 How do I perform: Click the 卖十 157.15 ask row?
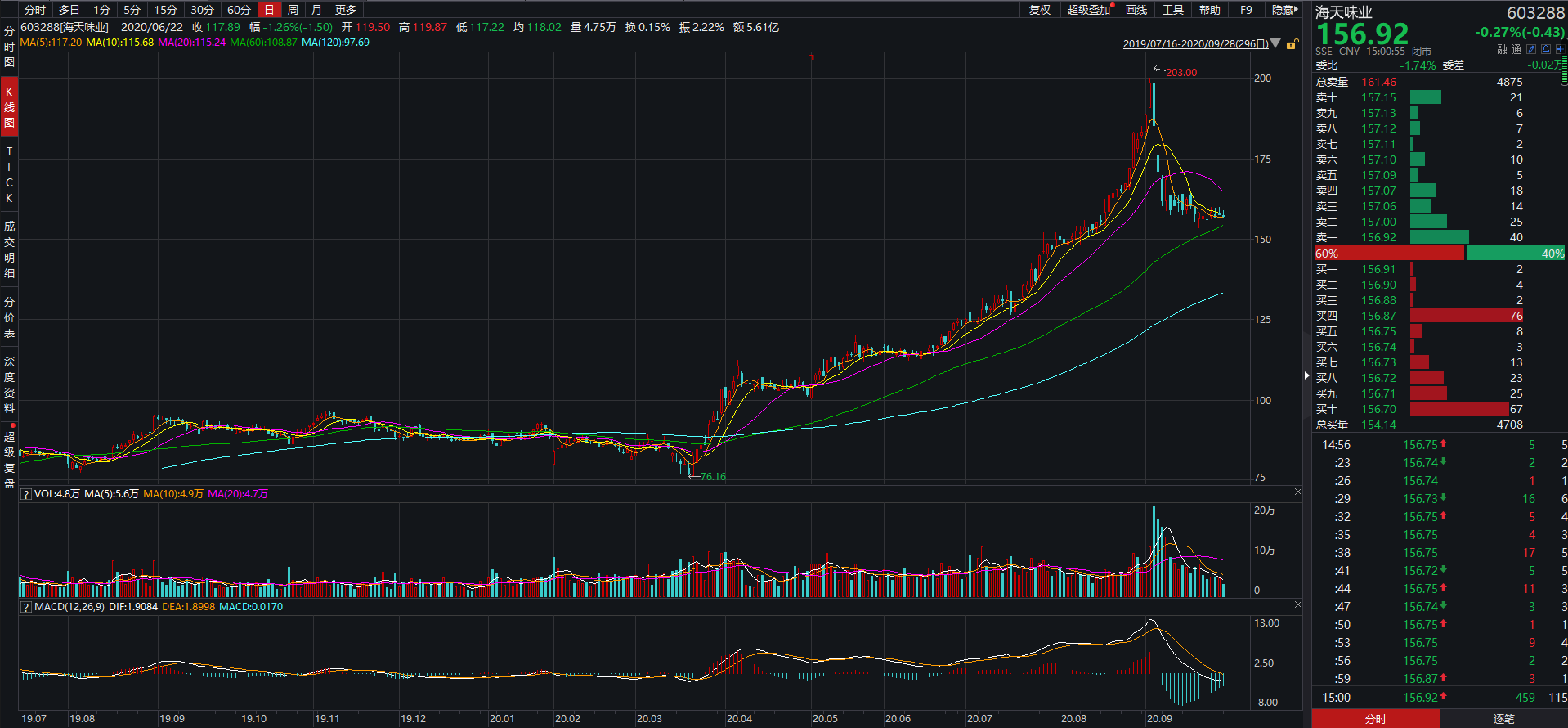[x=1440, y=97]
